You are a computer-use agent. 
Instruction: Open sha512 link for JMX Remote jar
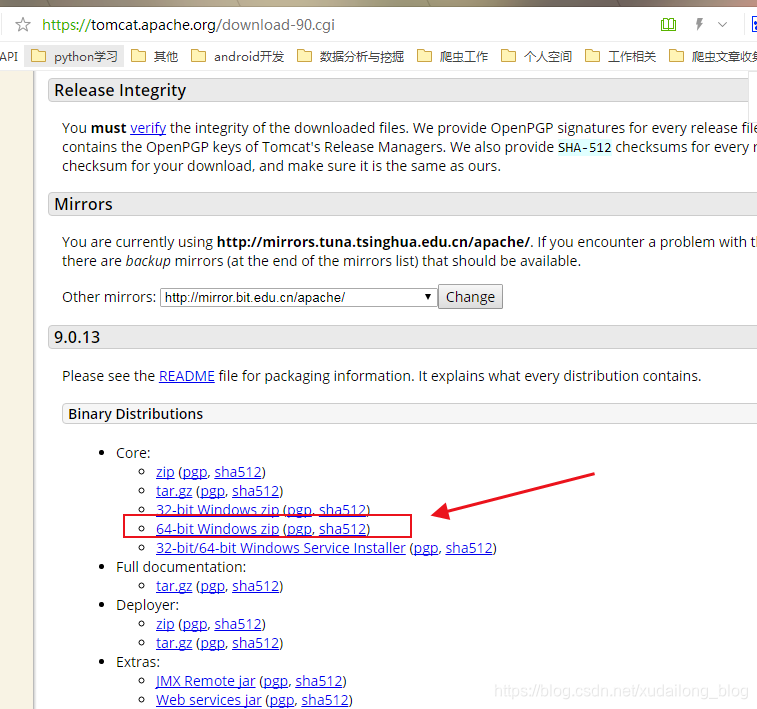(319, 681)
